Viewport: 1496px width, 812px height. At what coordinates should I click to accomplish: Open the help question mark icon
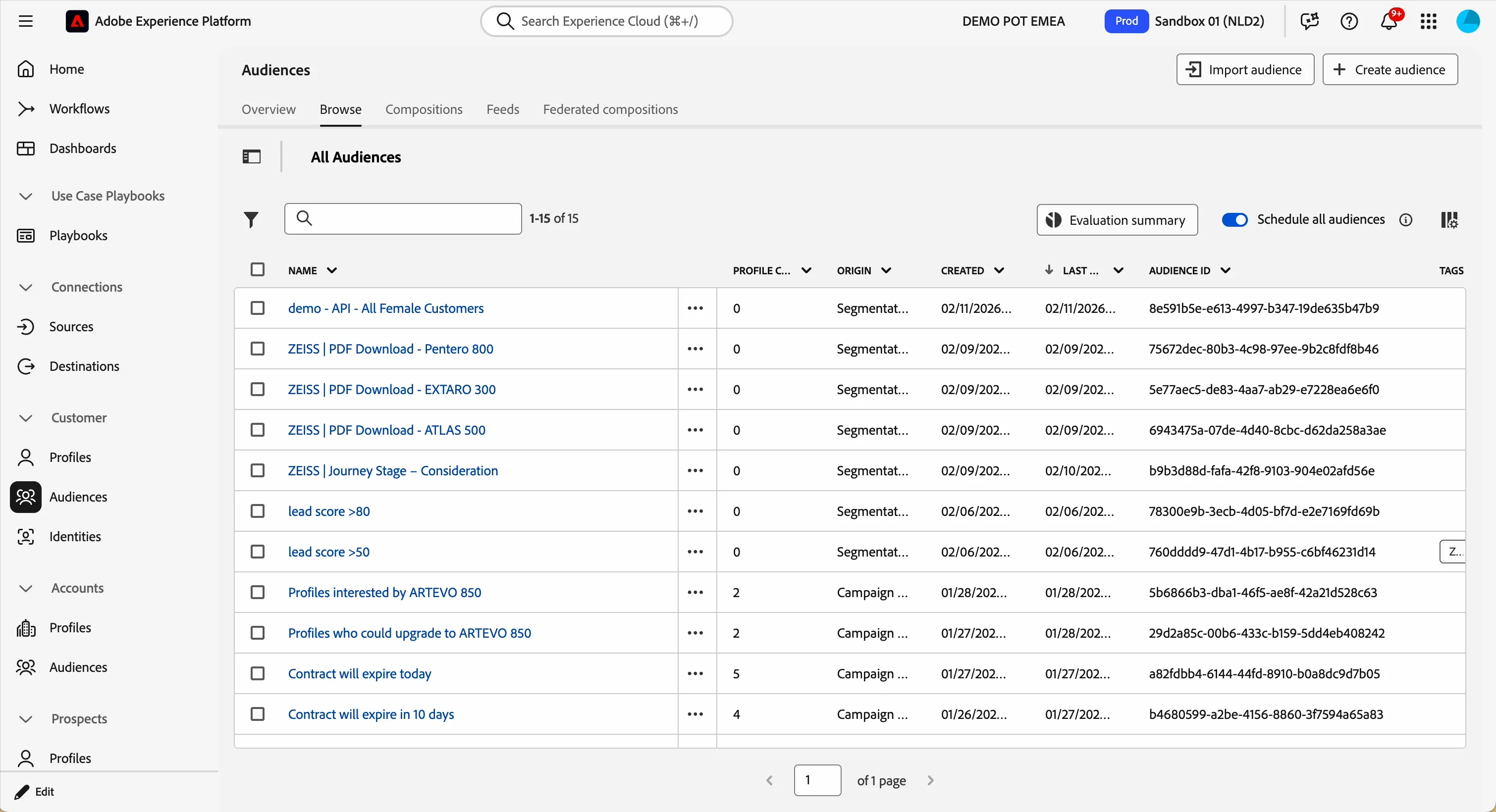1349,21
